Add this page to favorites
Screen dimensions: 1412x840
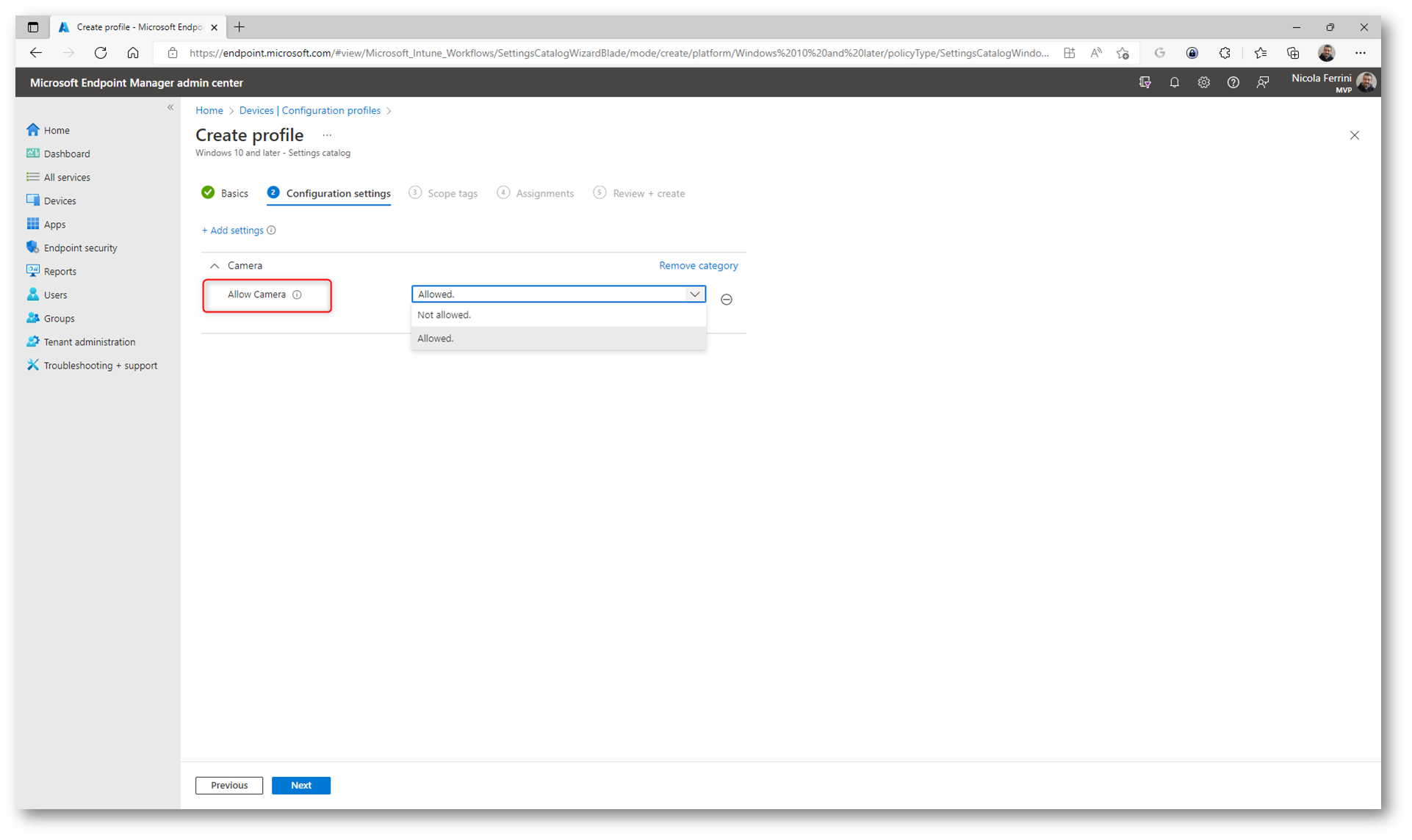coord(1123,53)
